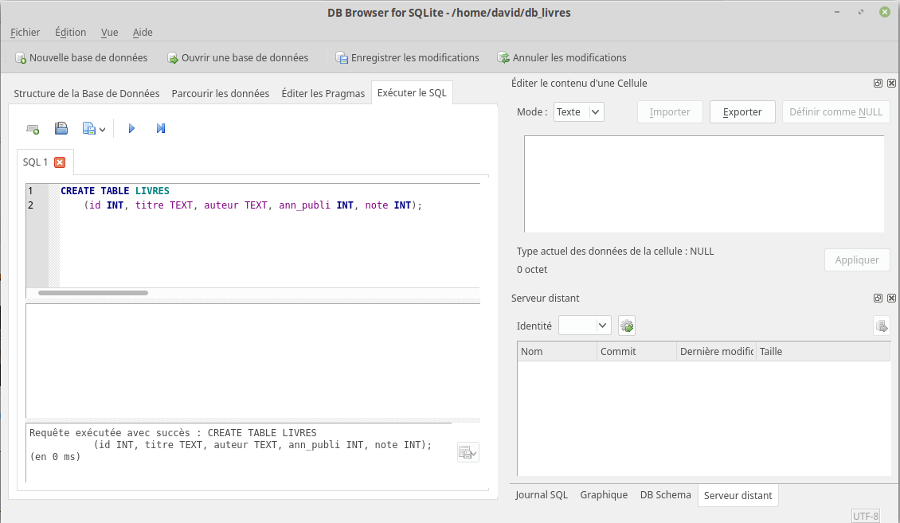Click the Exporter button

(x=742, y=112)
